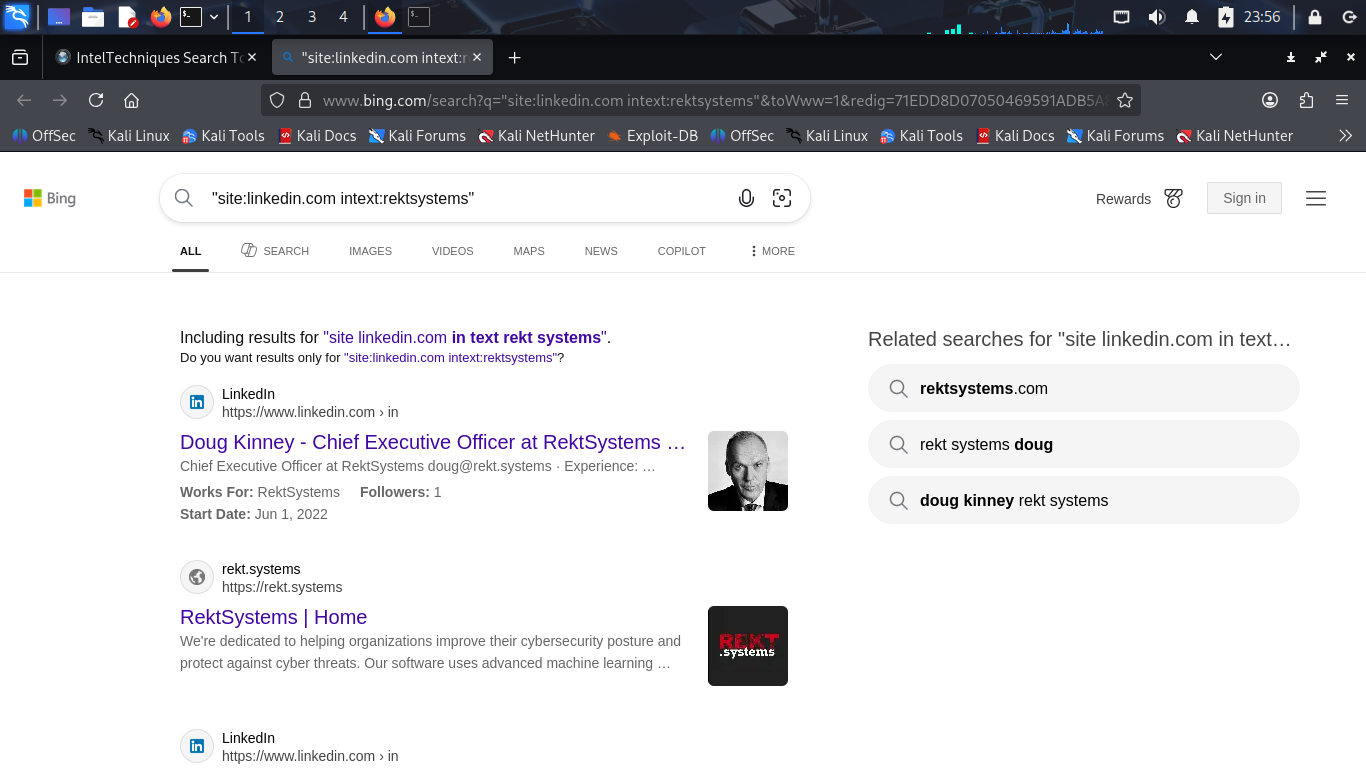This screenshot has width=1366, height=768.
Task: Switch to the IMAGES results tab
Action: pyautogui.click(x=370, y=251)
